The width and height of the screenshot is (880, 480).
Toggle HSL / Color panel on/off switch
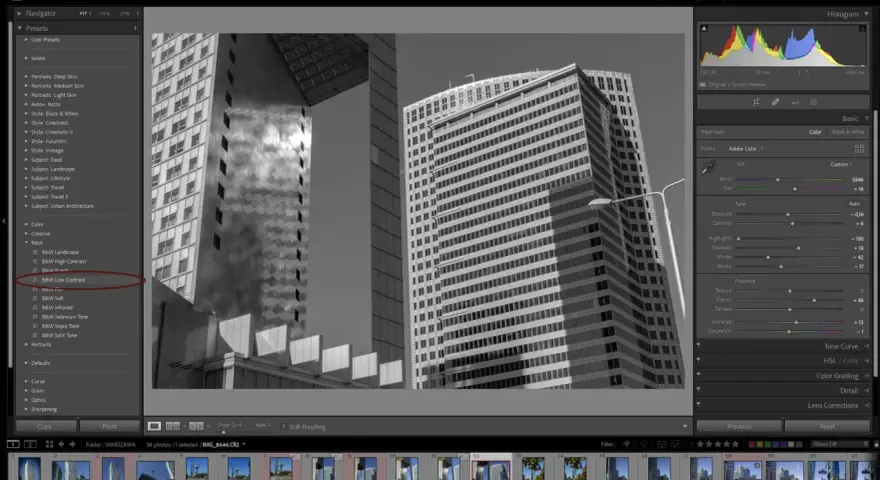[699, 359]
